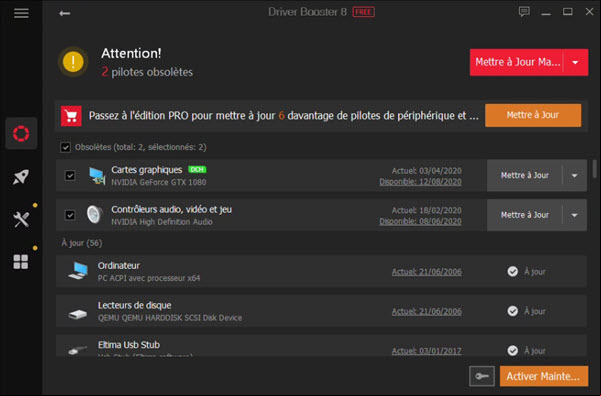Click the Lecteurs de disque drive icon
601x396 pixels.
tap(78, 314)
